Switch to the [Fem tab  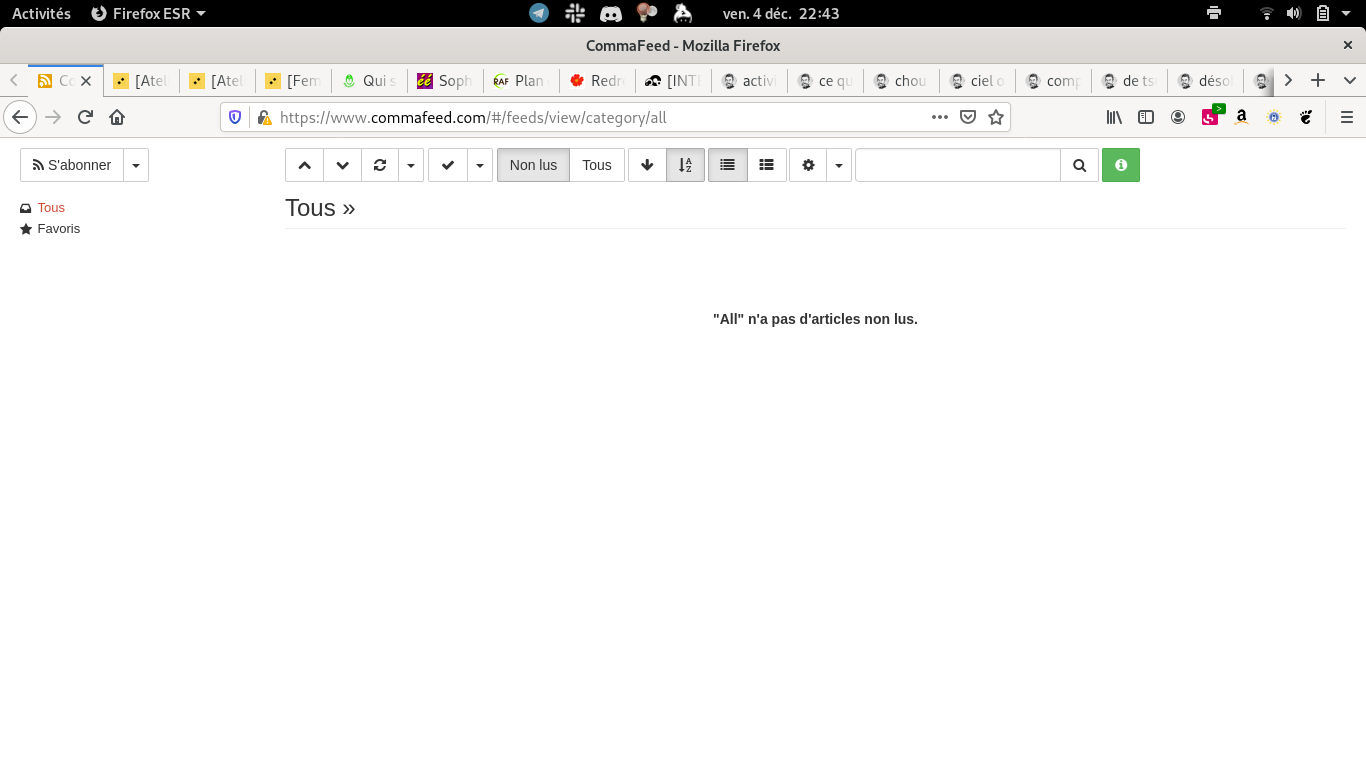click(293, 81)
